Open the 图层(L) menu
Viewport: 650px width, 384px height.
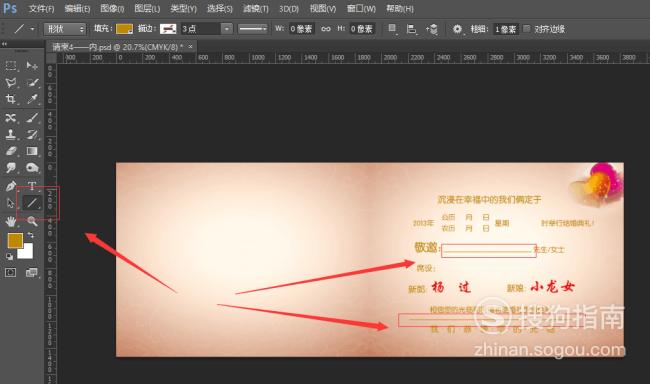tap(147, 8)
